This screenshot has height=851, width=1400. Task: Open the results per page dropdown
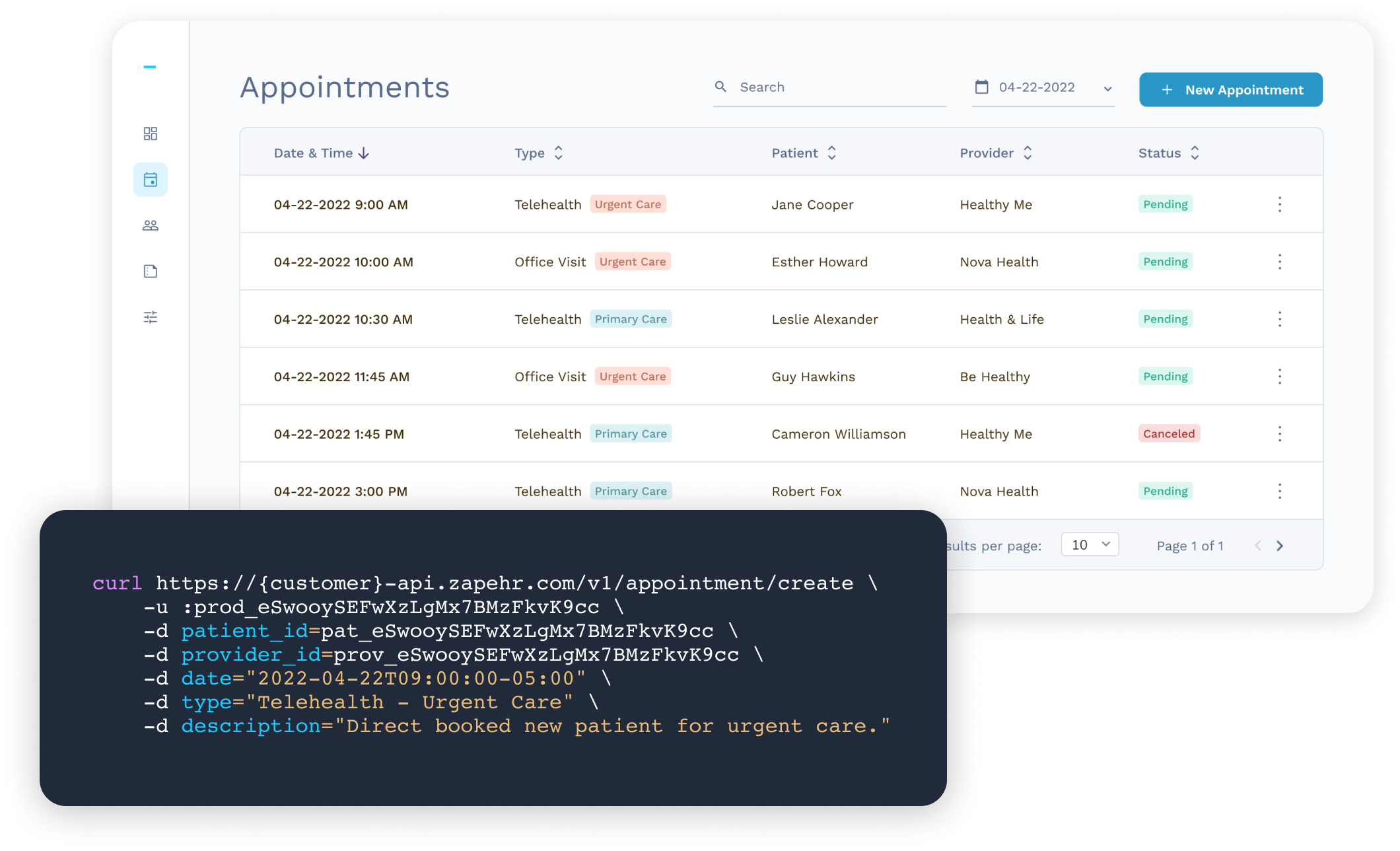tap(1090, 544)
